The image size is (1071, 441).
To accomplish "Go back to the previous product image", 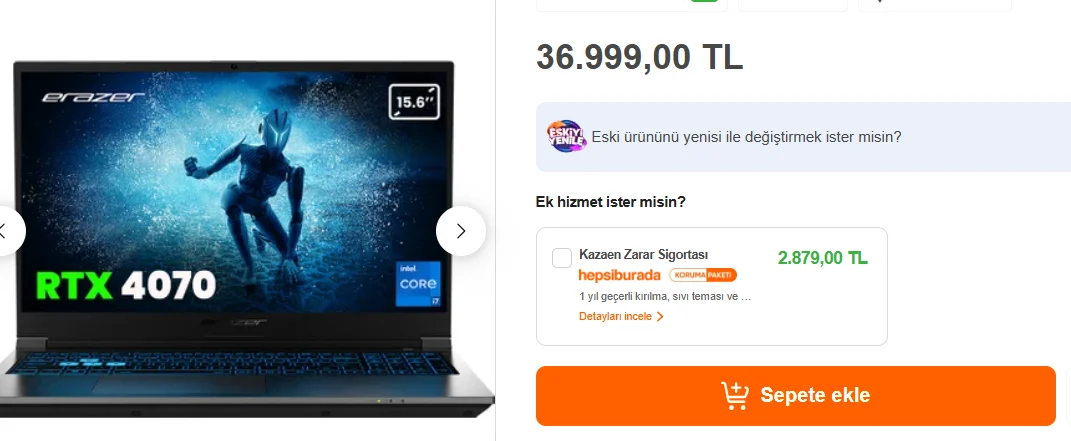I will (x=7, y=231).
